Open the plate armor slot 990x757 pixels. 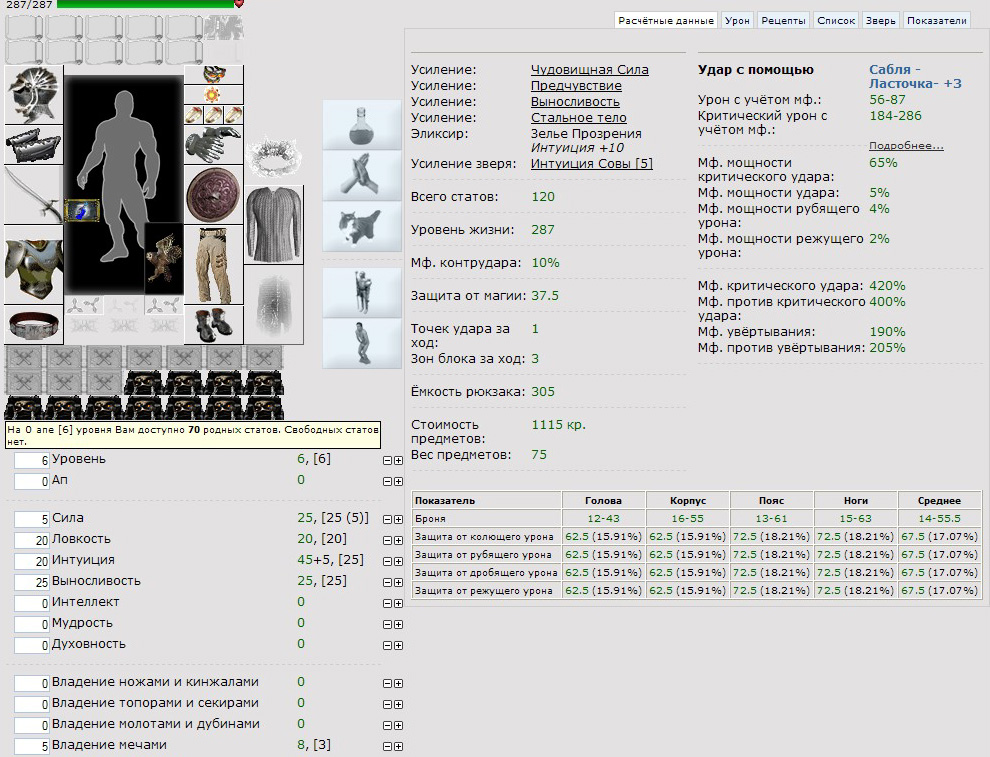(x=34, y=265)
